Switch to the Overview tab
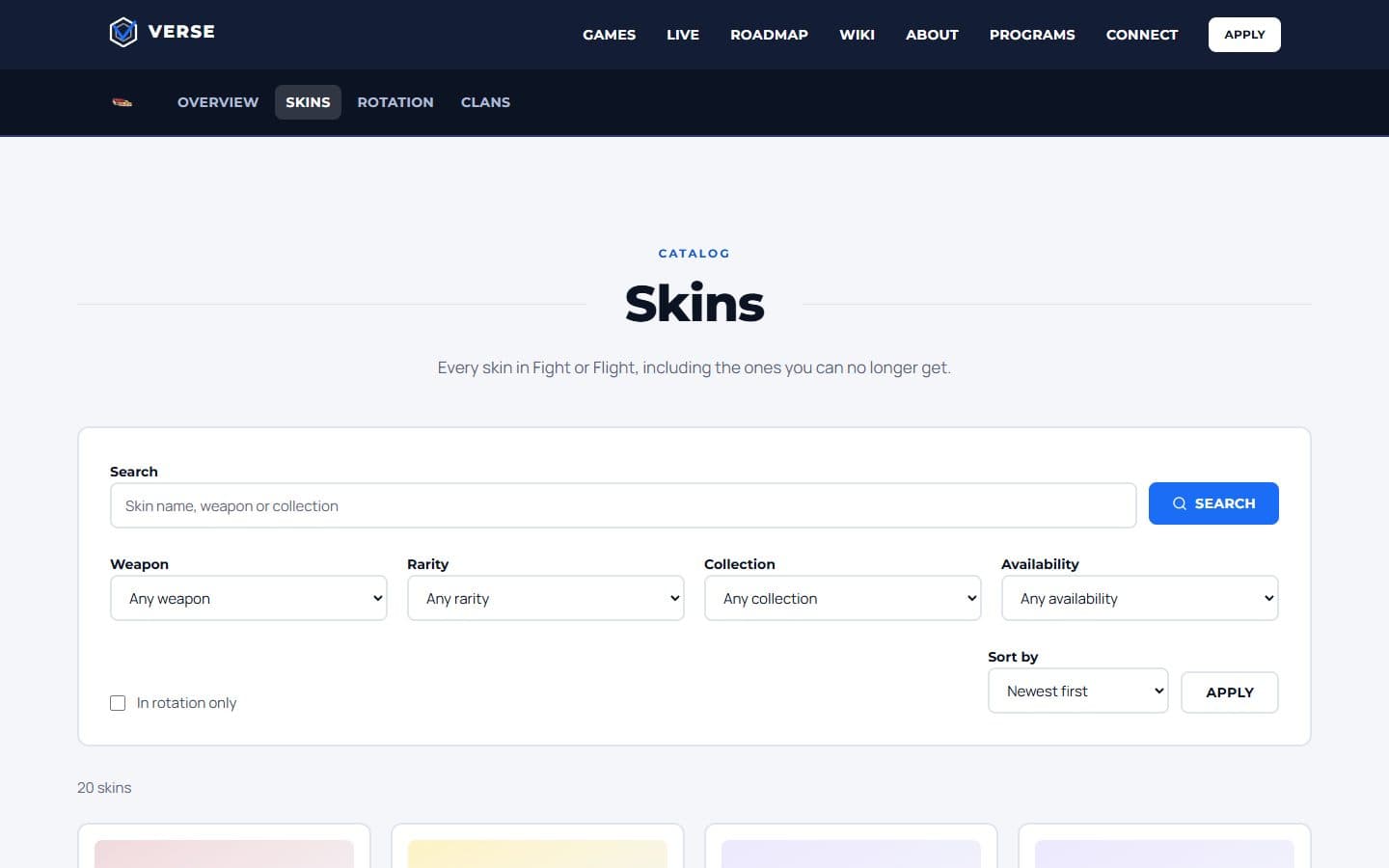 click(218, 102)
